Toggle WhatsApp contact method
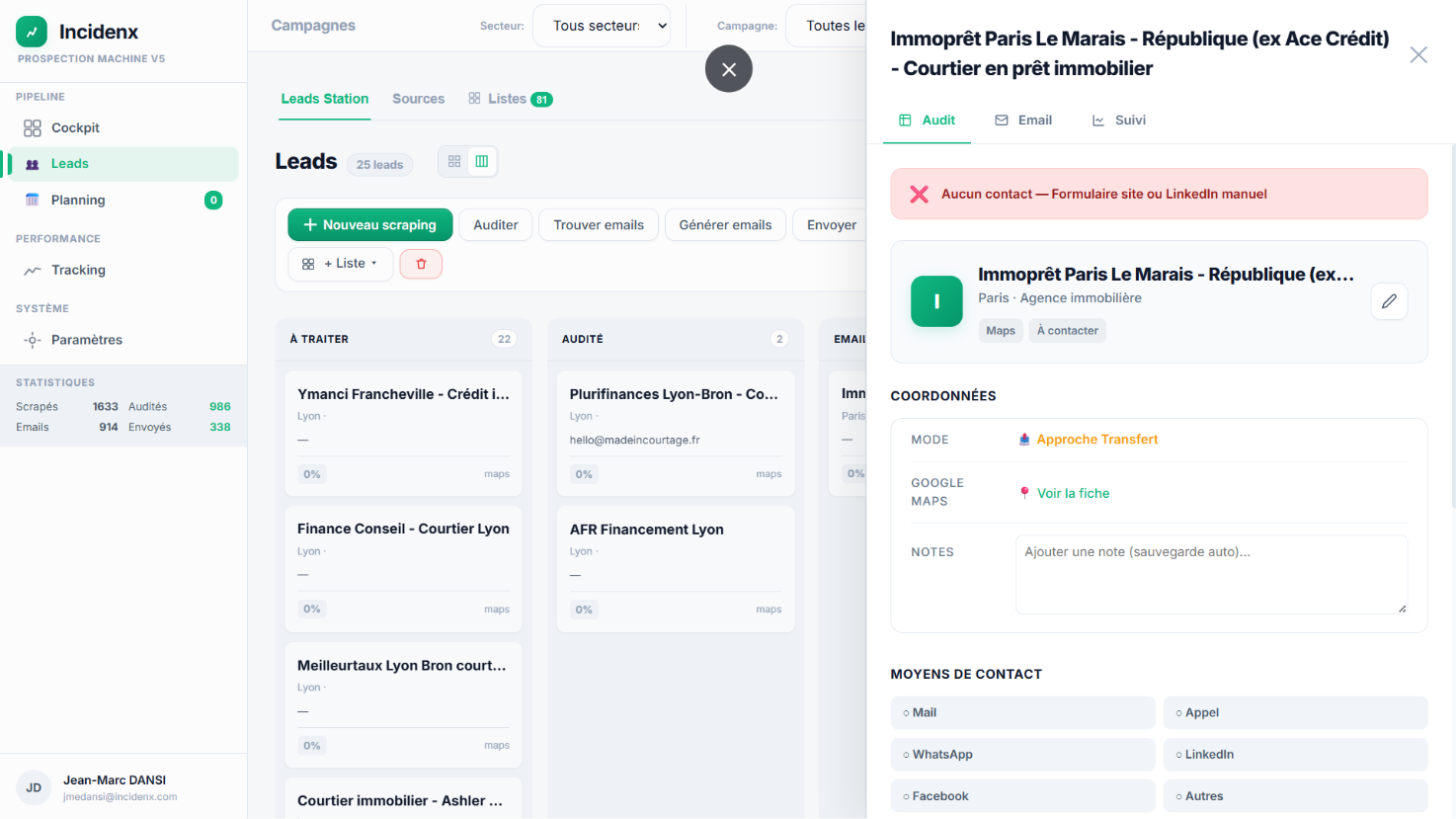This screenshot has height=819, width=1456. (1022, 755)
